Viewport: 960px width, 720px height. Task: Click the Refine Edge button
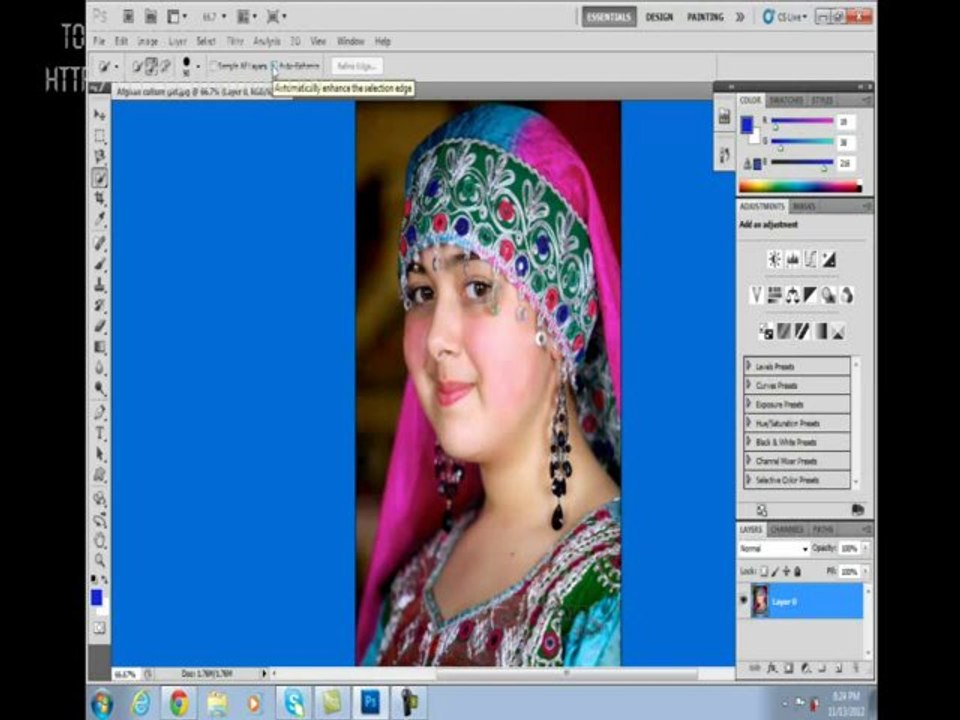pyautogui.click(x=358, y=66)
